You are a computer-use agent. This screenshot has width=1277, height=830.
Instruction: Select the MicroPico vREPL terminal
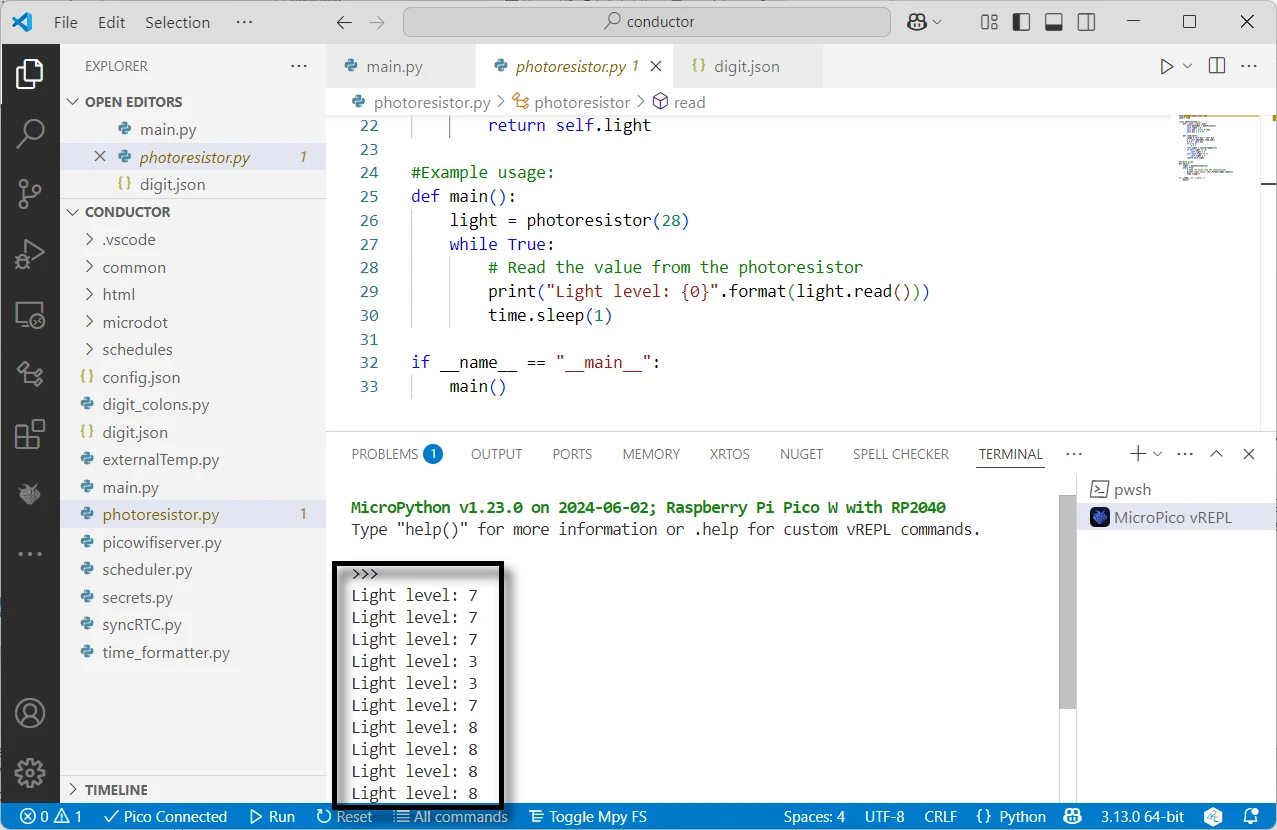[1176, 517]
